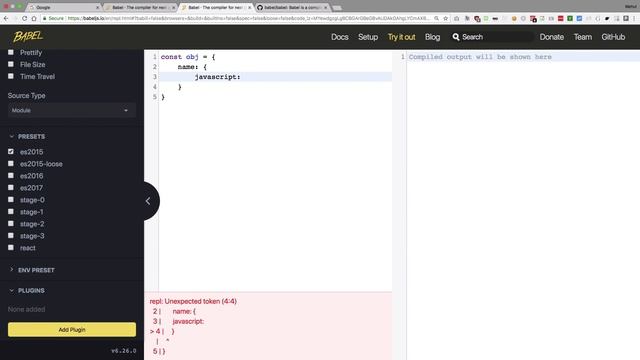Toggle the Prettify checkbox
Viewport: 640px width, 360px height.
coord(11,52)
